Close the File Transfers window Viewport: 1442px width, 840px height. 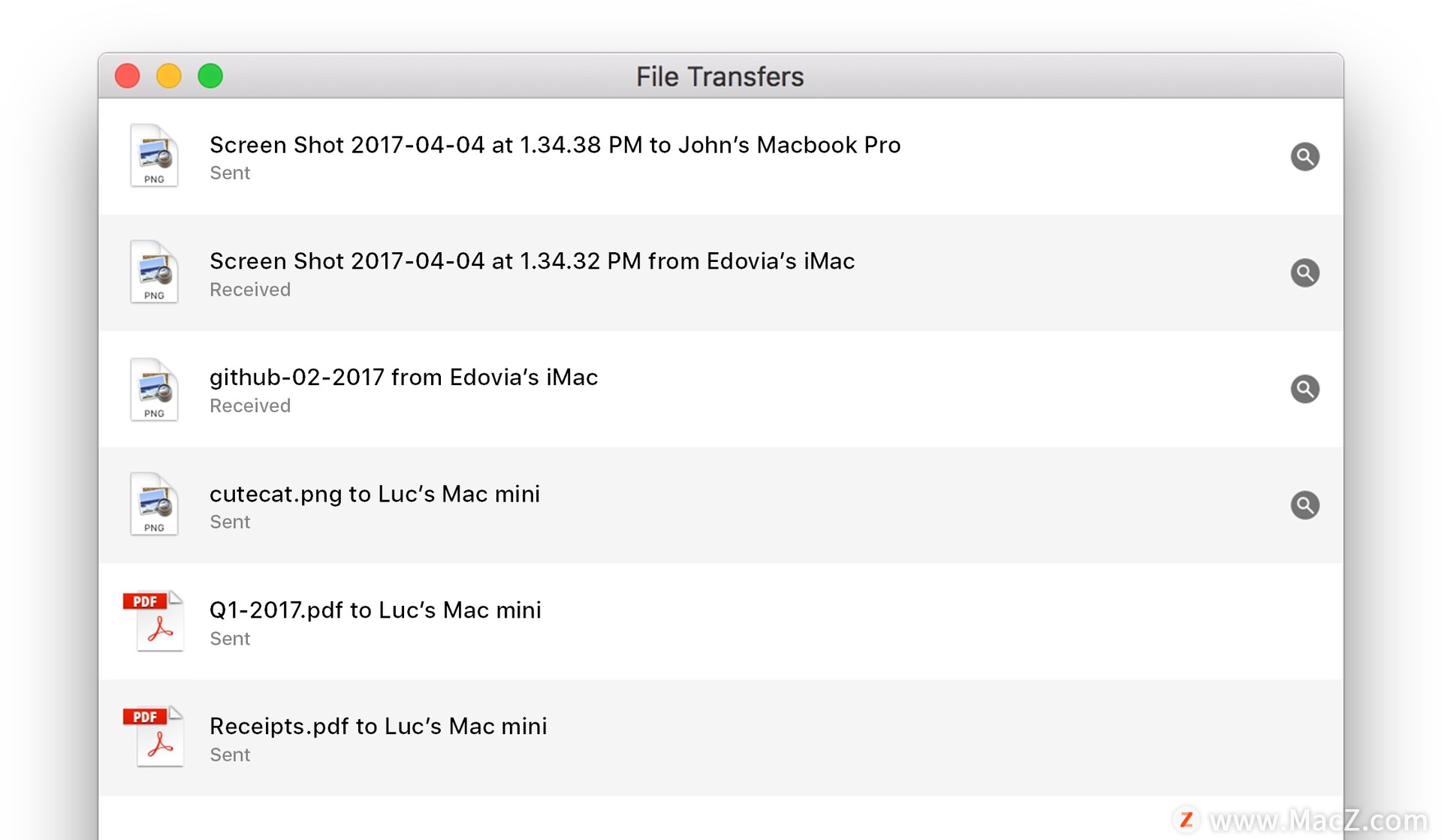point(128,76)
